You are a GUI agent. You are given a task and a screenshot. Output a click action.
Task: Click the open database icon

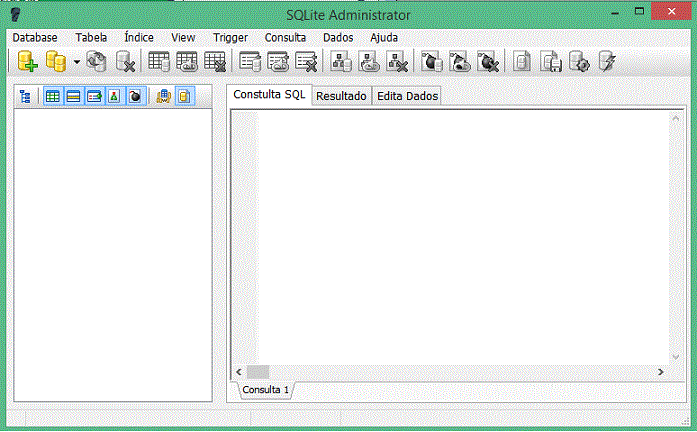tap(56, 61)
